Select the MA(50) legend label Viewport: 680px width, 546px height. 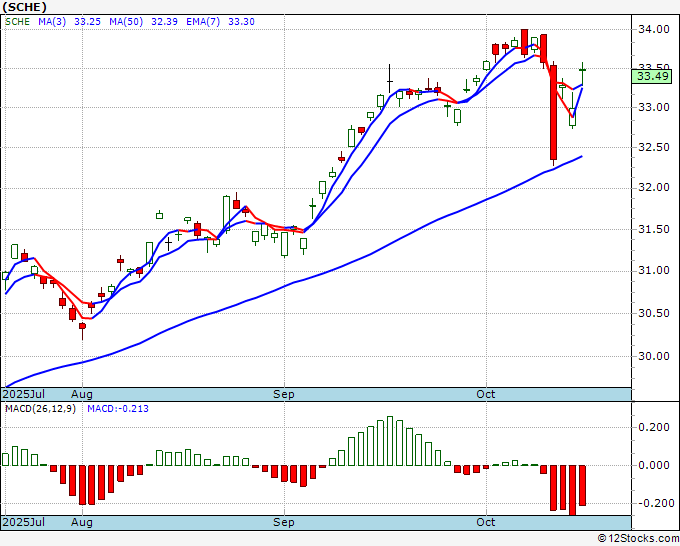tap(126, 22)
